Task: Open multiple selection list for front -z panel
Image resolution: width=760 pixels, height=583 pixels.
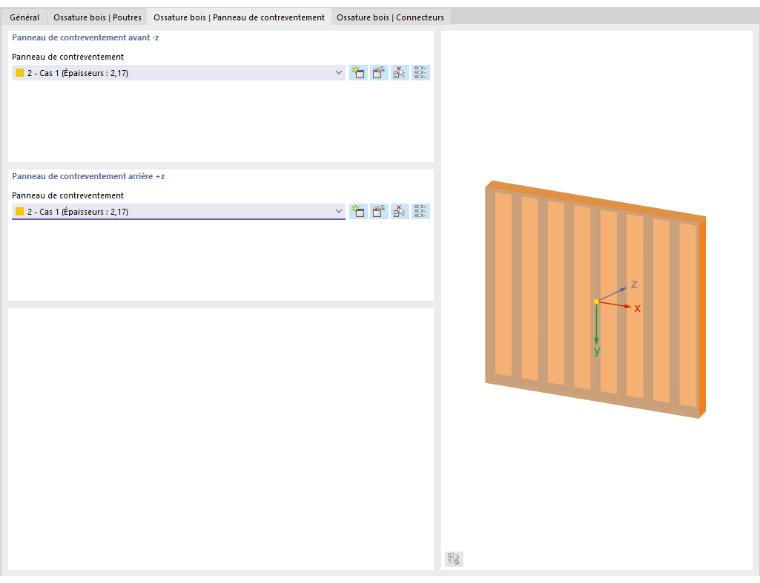Action: coord(420,73)
